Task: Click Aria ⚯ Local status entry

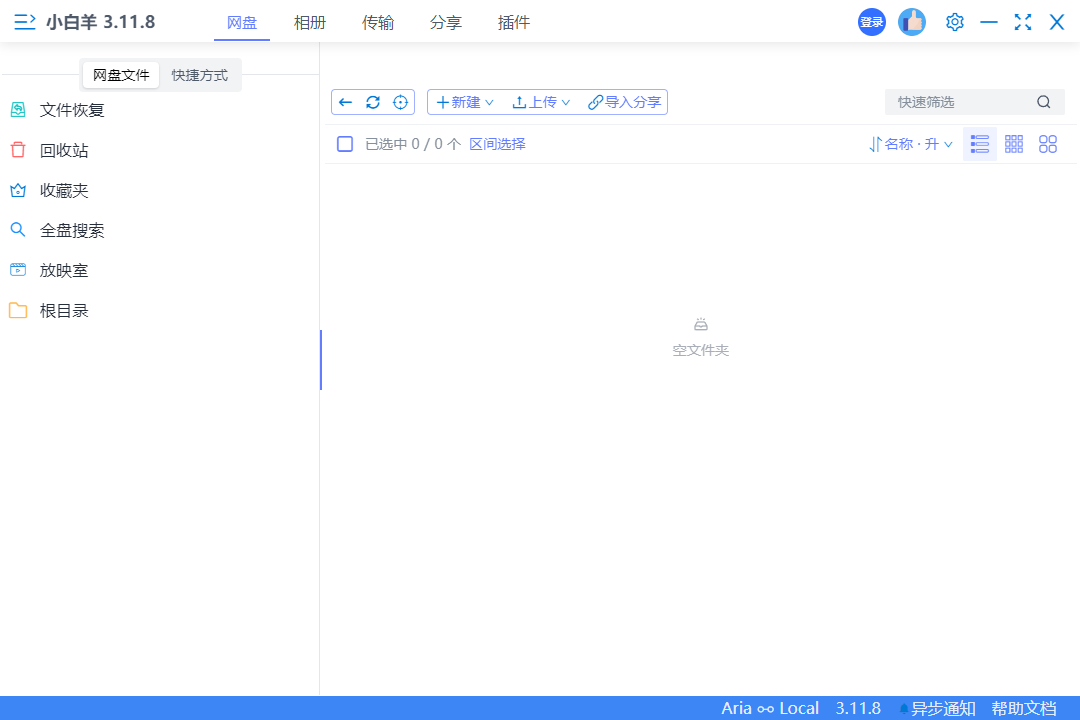Action: [x=770, y=708]
